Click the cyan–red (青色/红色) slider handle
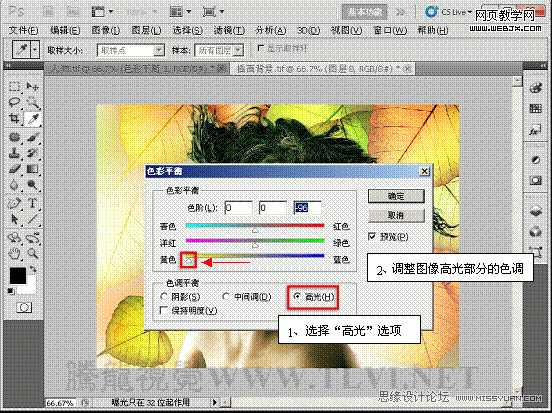Image resolution: width=552 pixels, height=413 pixels. (x=255, y=230)
